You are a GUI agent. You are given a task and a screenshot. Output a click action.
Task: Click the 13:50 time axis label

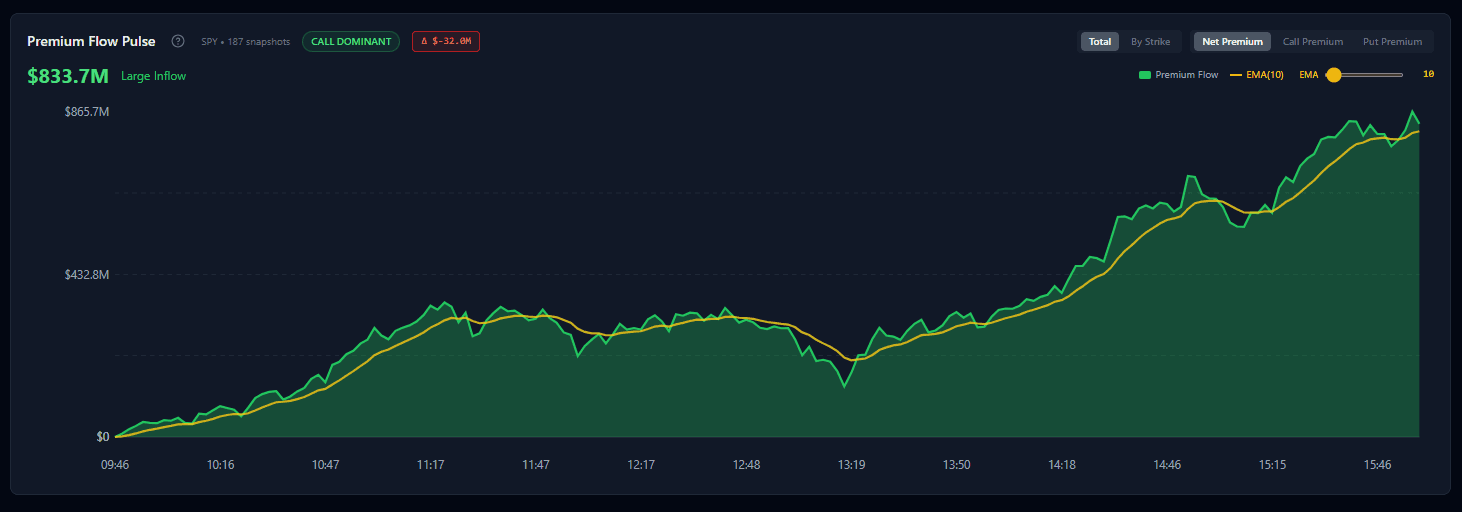click(957, 465)
